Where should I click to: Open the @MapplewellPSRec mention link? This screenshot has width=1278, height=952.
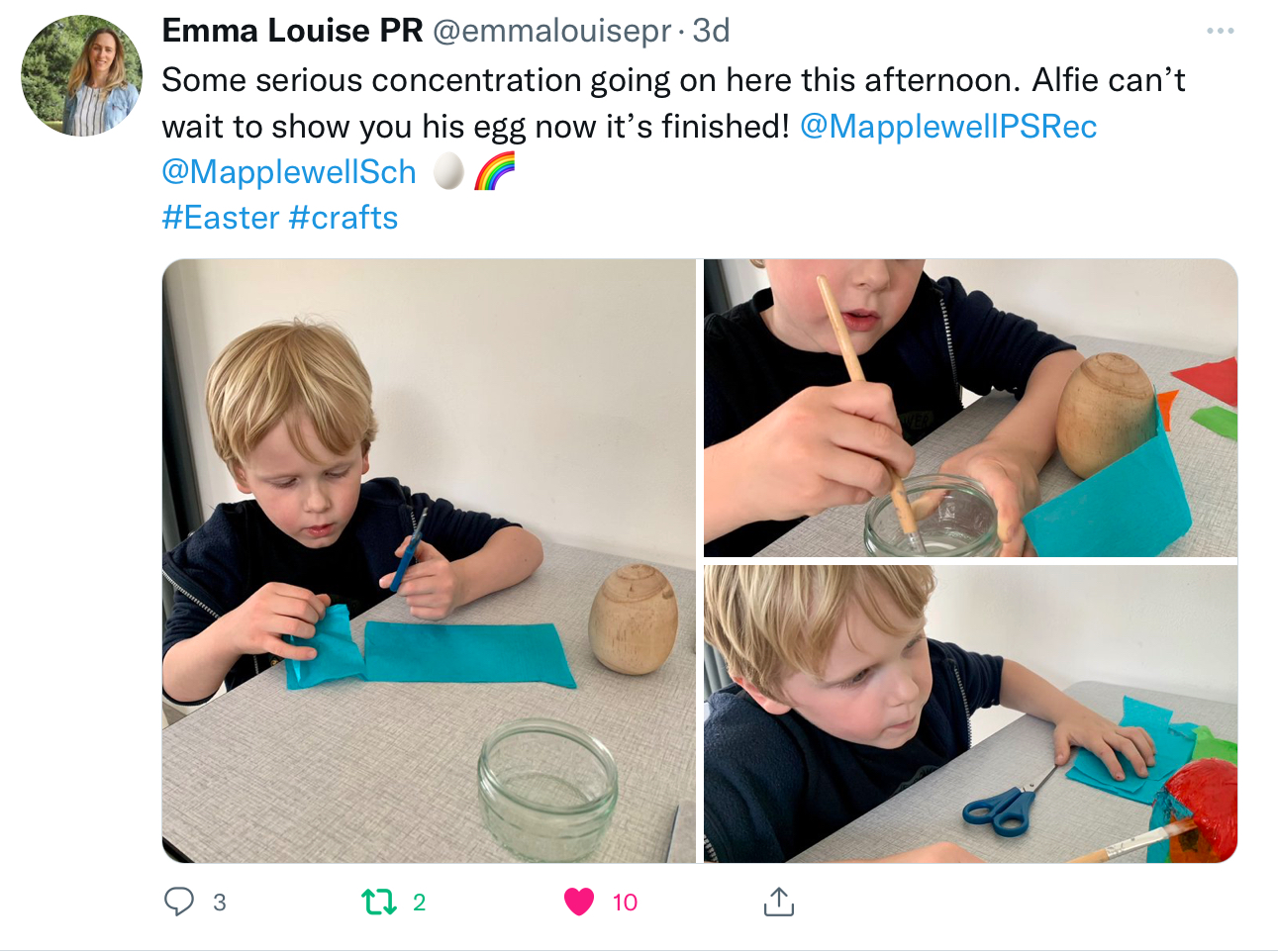(x=948, y=127)
